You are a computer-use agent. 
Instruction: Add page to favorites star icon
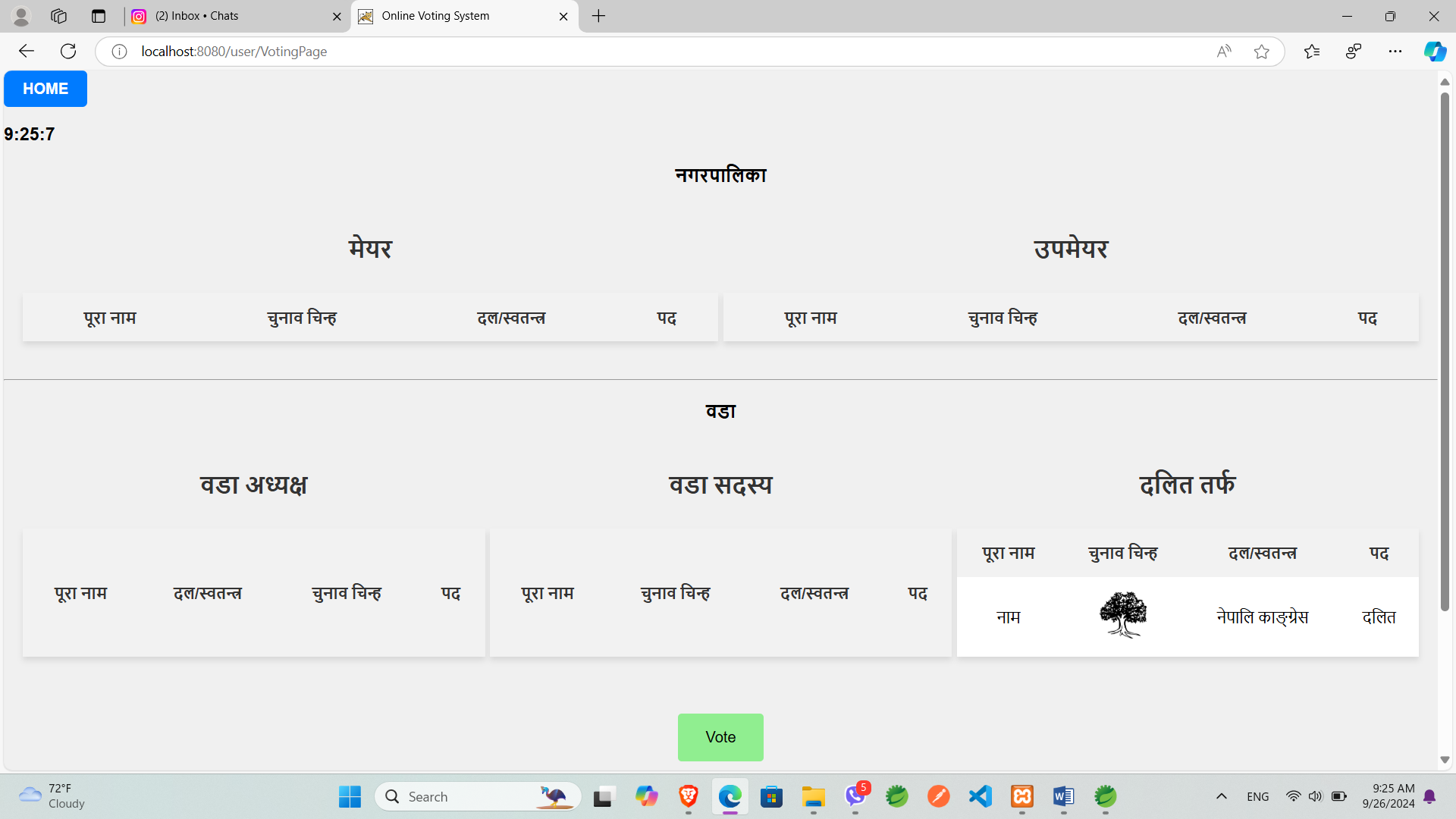tap(1261, 52)
